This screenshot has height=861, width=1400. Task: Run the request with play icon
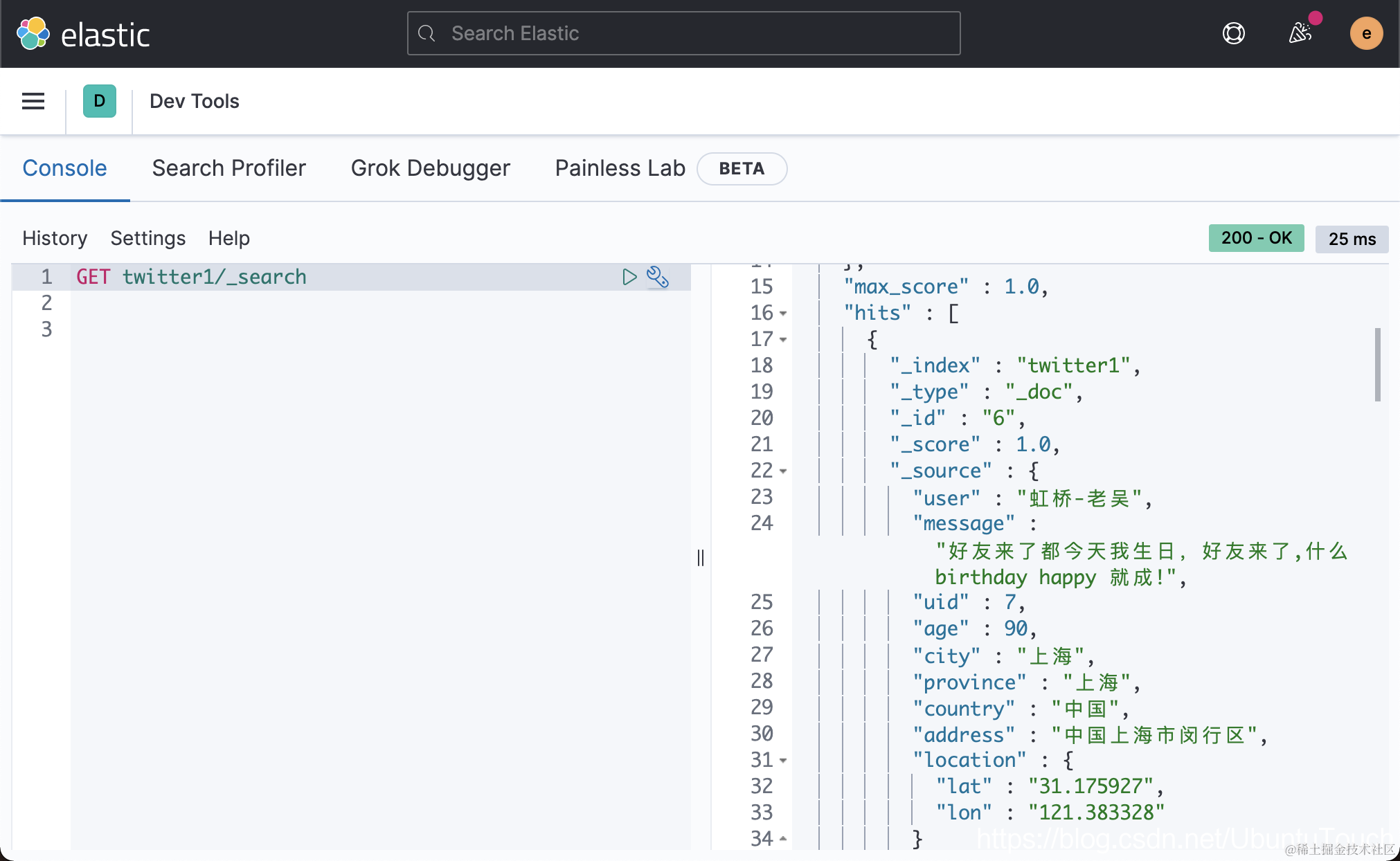click(x=629, y=278)
